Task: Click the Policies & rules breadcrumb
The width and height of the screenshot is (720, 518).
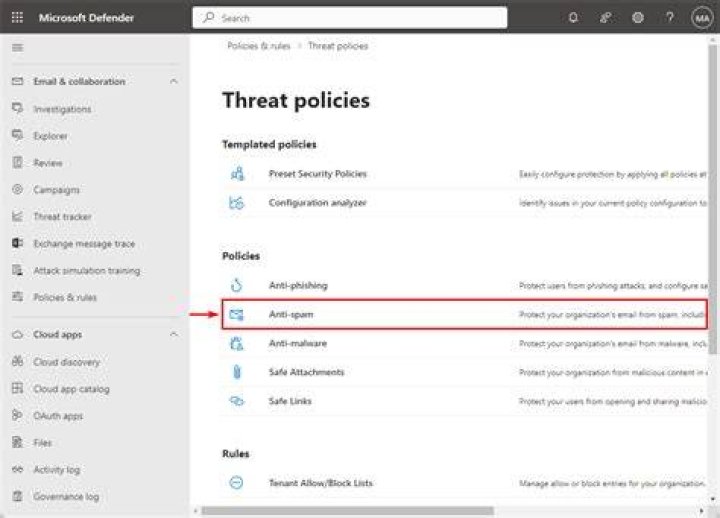Action: pos(259,46)
